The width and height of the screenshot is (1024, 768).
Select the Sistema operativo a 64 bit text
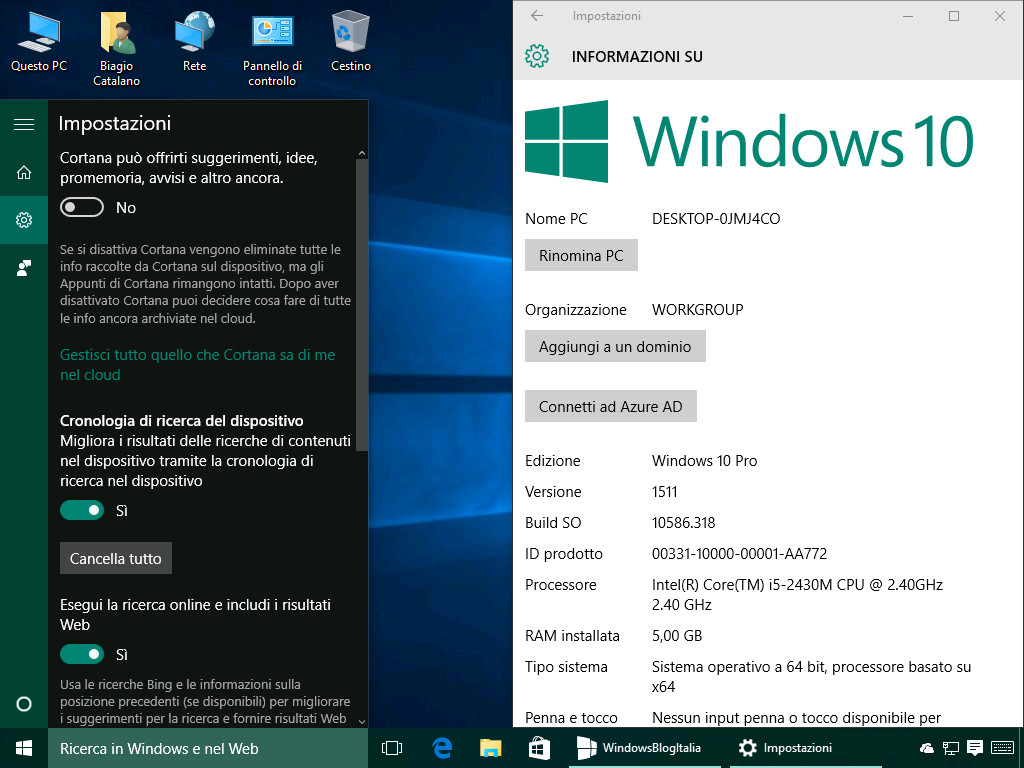tap(811, 677)
